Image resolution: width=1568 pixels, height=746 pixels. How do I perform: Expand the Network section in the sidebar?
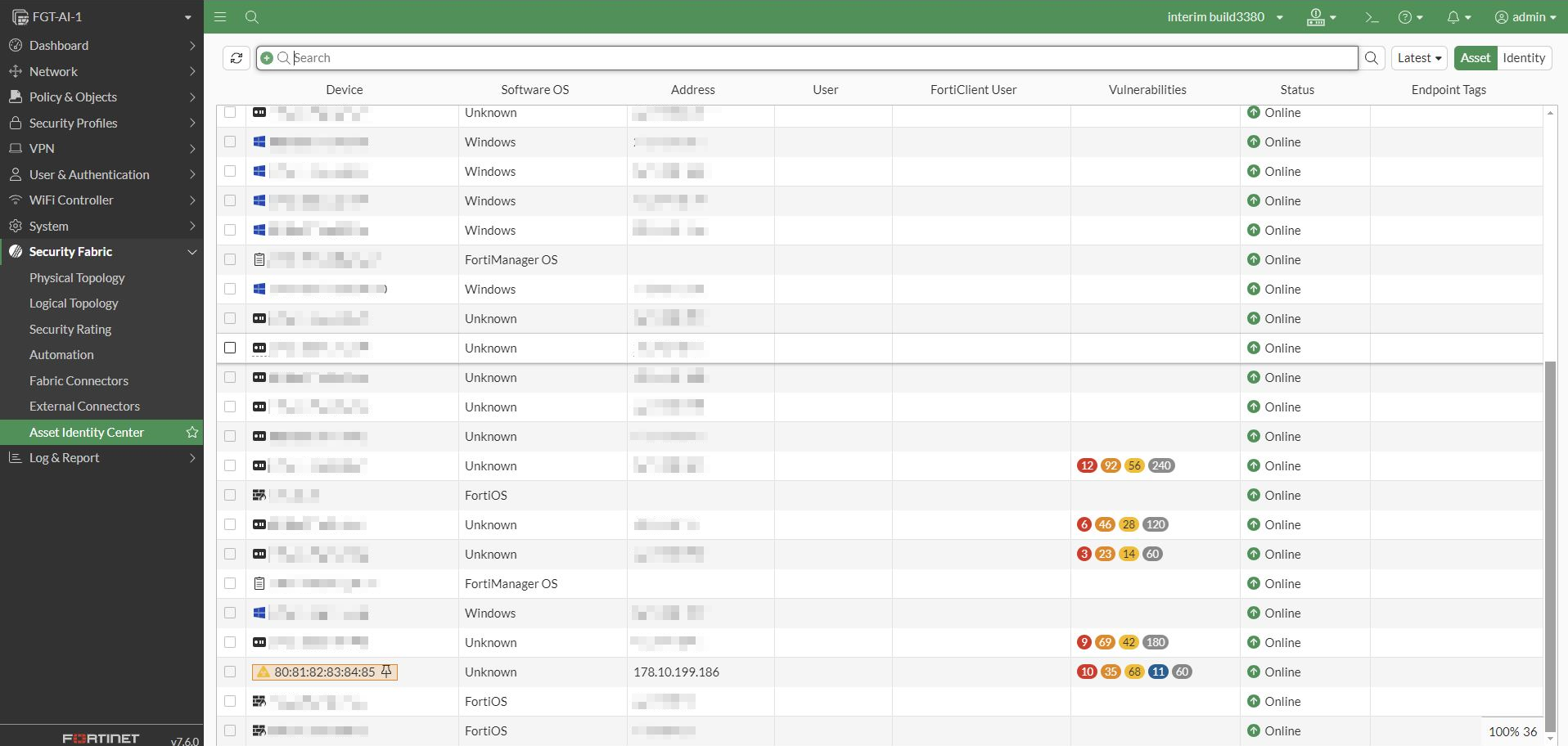tap(54, 71)
